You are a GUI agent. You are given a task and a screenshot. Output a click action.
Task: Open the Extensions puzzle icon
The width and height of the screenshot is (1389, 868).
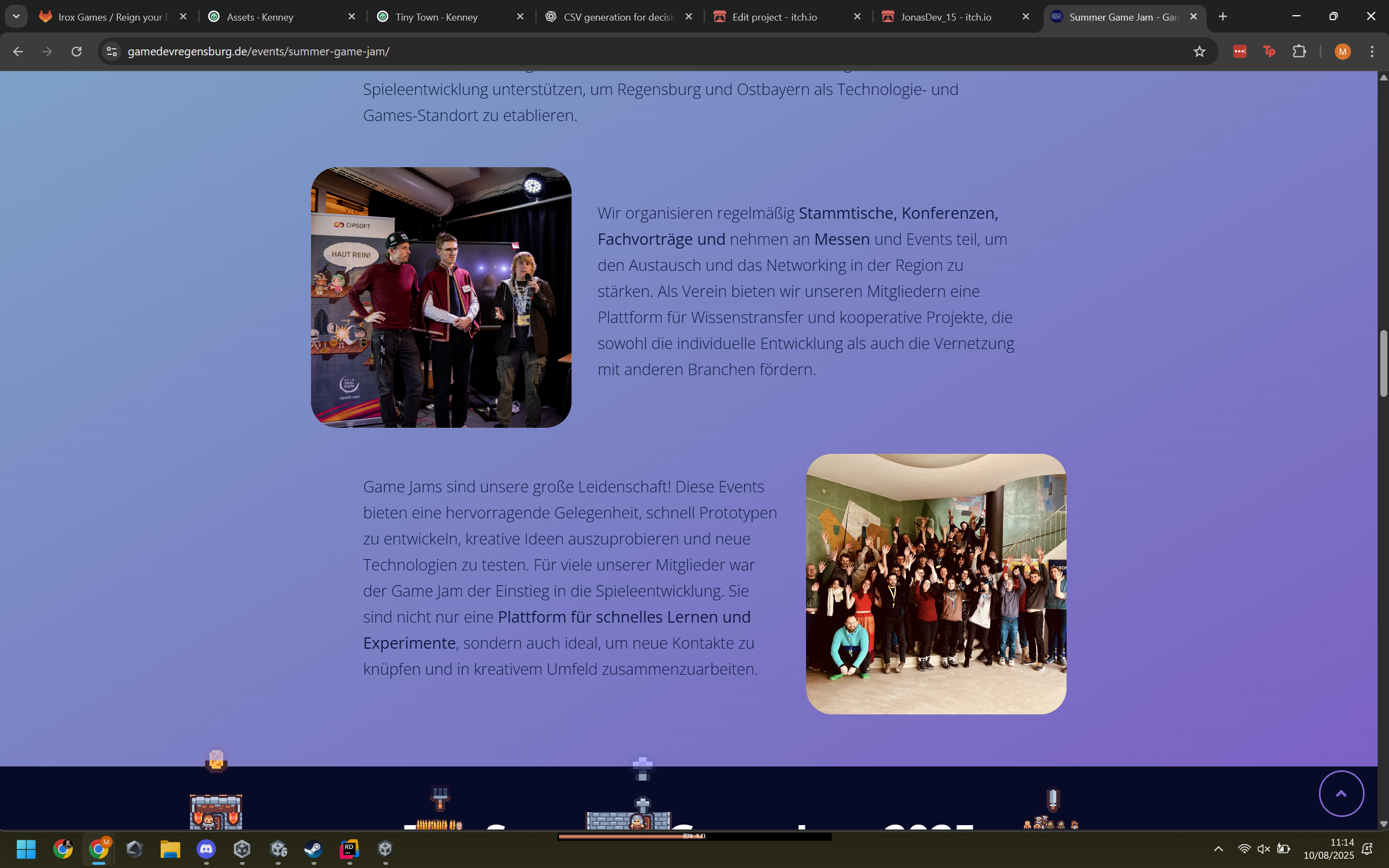pyautogui.click(x=1299, y=52)
